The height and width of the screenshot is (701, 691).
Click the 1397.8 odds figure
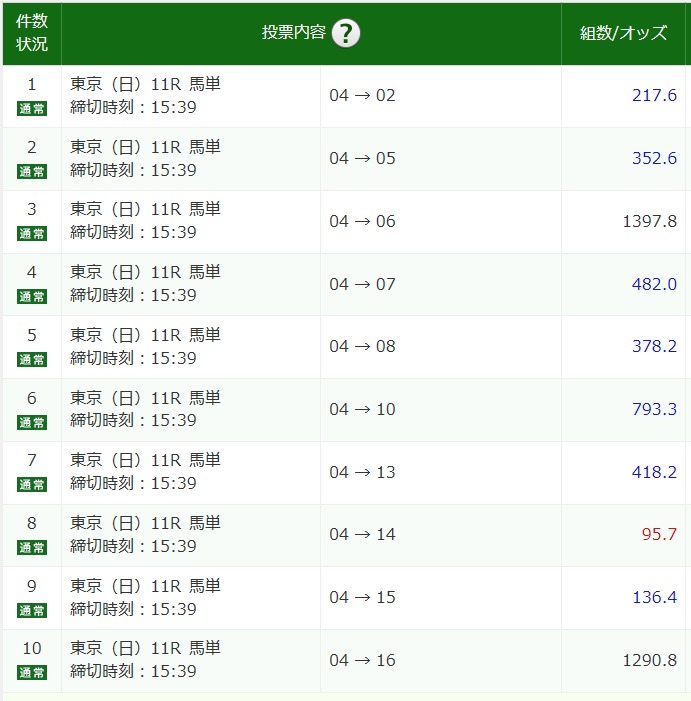[649, 221]
